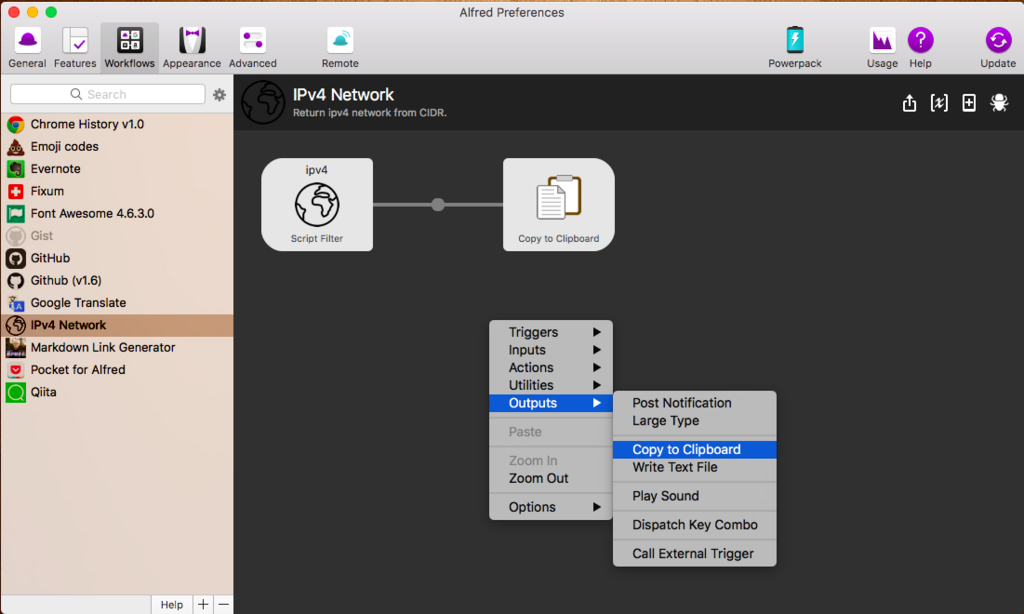Viewport: 1024px width, 614px height.
Task: Select Chrome History v1.0 workflow
Action: [117, 124]
